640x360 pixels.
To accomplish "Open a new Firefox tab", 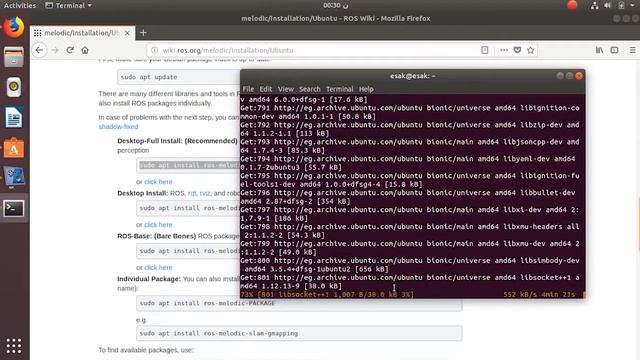I will 143,33.
